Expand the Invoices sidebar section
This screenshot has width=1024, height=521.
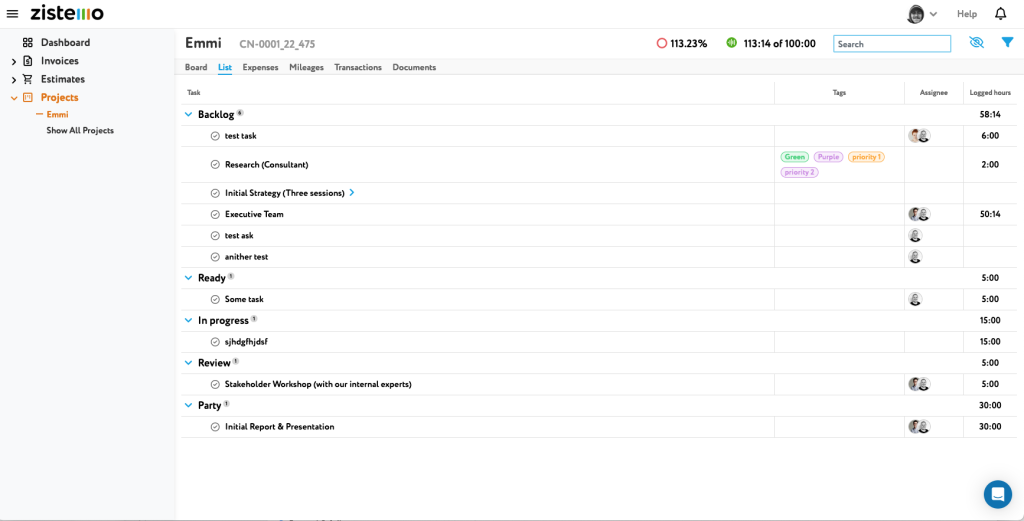point(14,61)
